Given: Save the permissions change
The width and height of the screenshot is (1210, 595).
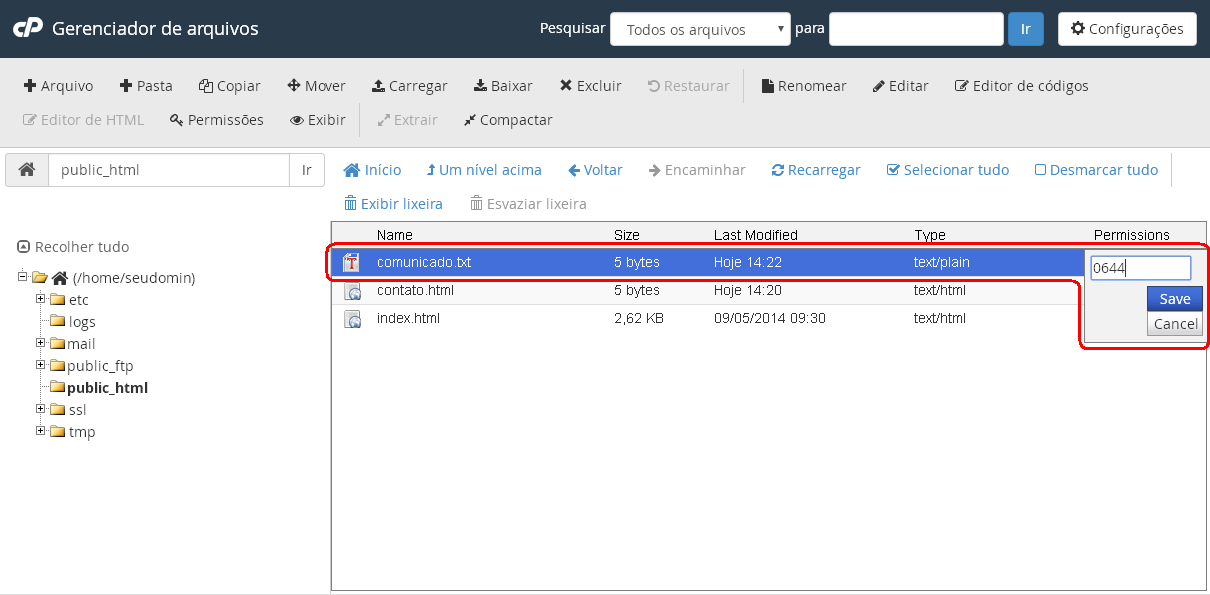Looking at the screenshot, I should 1175,299.
